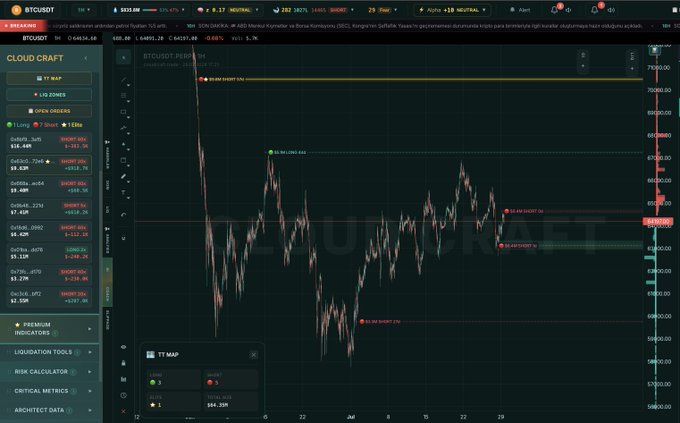Click the OPEN ORDERS button
Image resolution: width=680 pixels, height=423 pixels.
click(49, 111)
